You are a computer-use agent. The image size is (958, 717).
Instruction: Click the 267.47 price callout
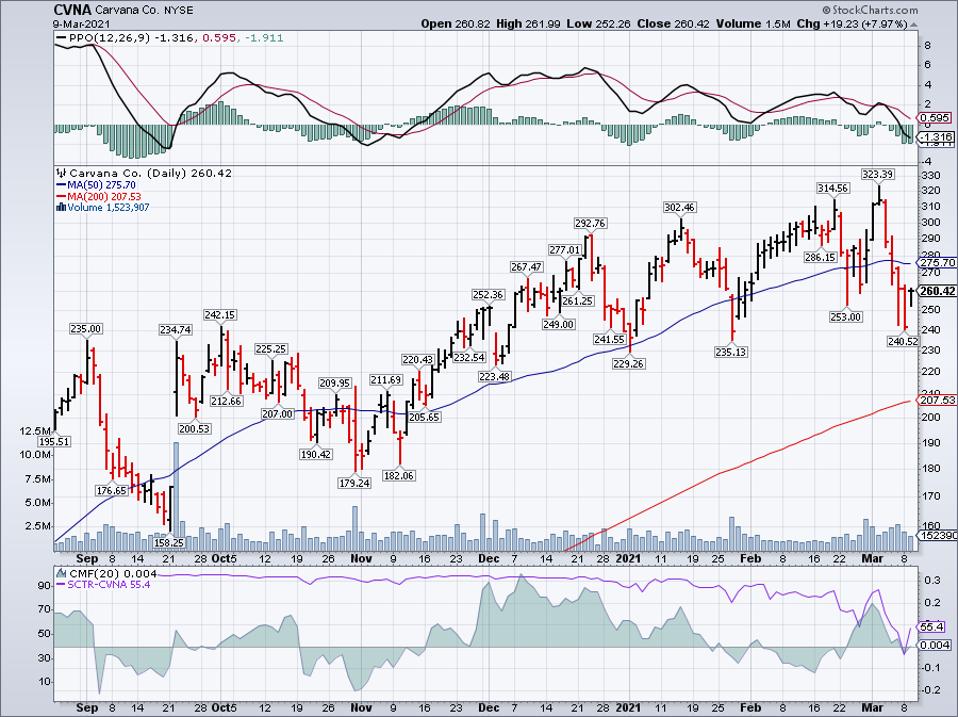point(526,268)
